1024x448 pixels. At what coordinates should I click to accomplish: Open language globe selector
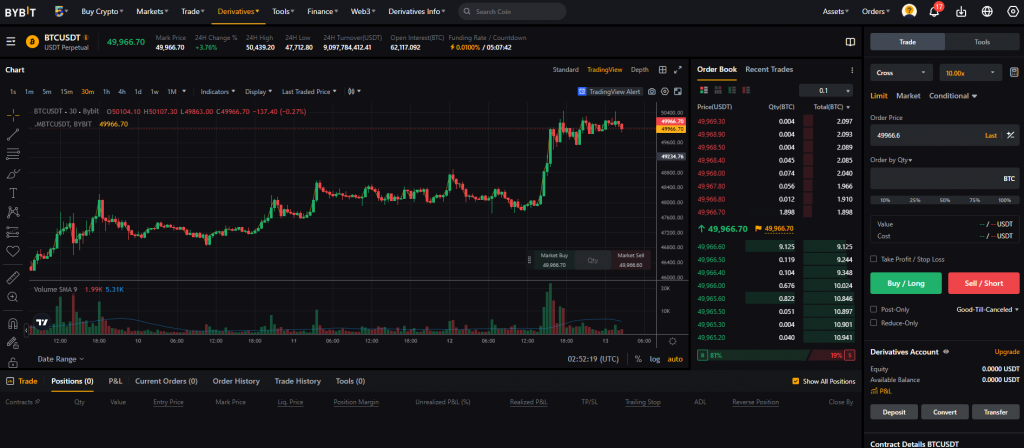click(x=987, y=11)
